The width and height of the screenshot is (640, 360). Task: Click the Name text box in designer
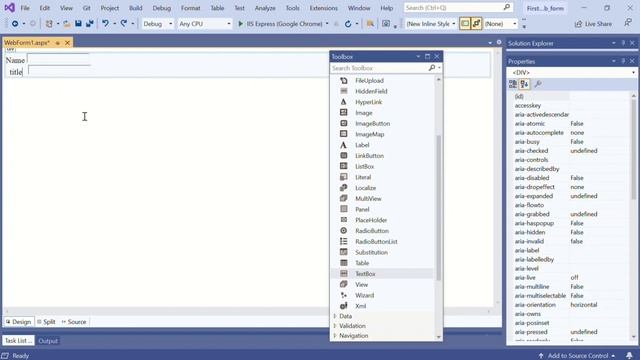point(58,60)
